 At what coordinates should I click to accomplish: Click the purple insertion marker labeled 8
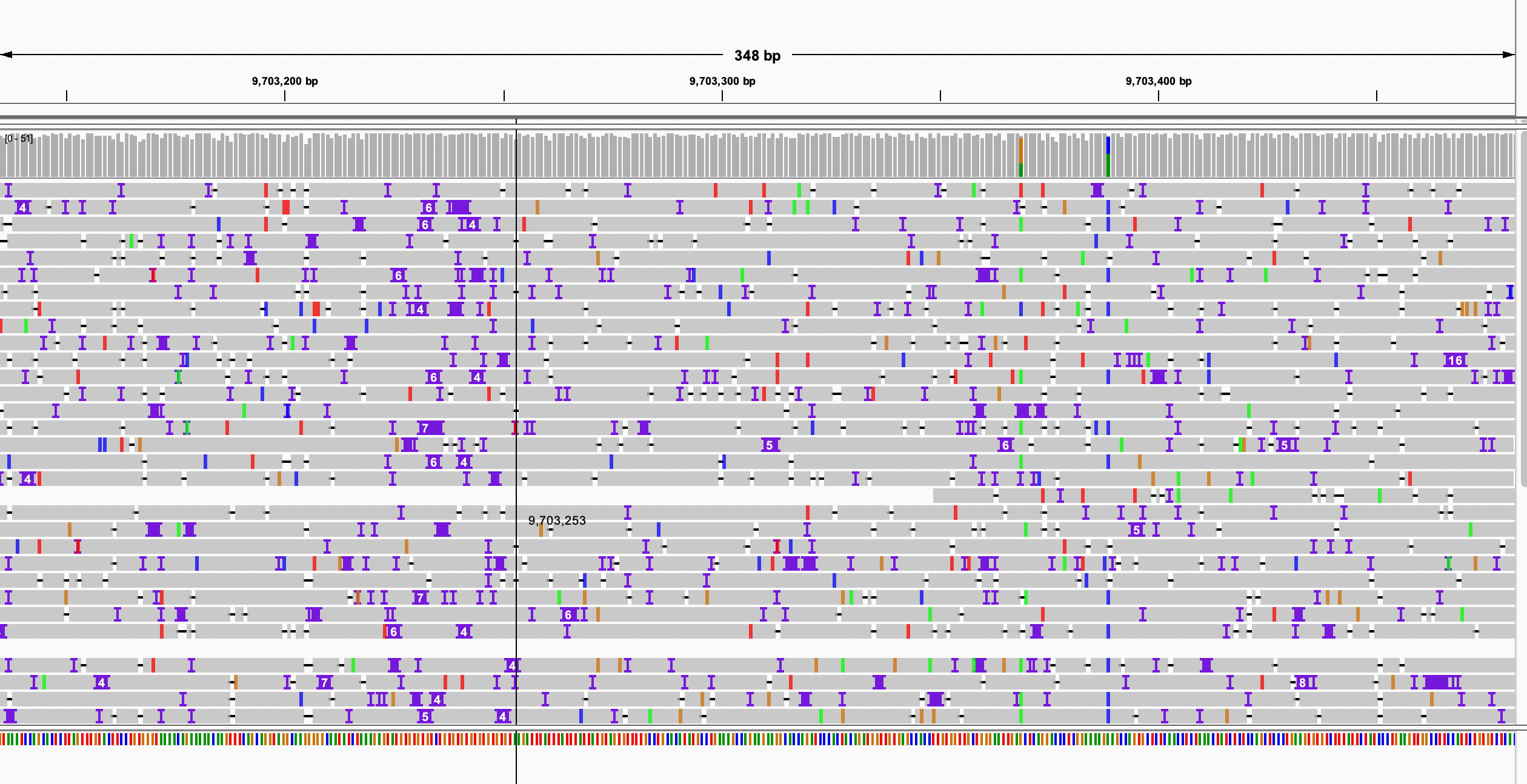(x=1302, y=683)
